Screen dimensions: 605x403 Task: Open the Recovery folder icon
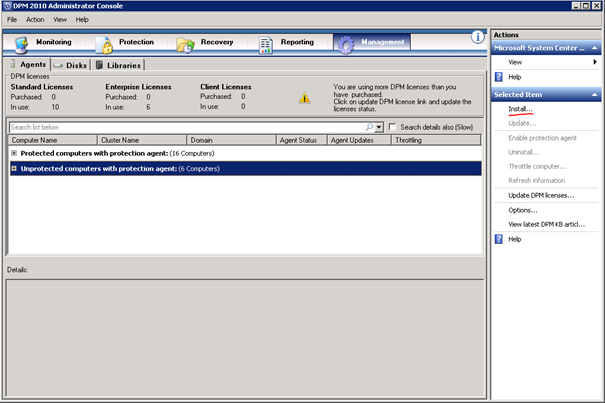point(186,46)
